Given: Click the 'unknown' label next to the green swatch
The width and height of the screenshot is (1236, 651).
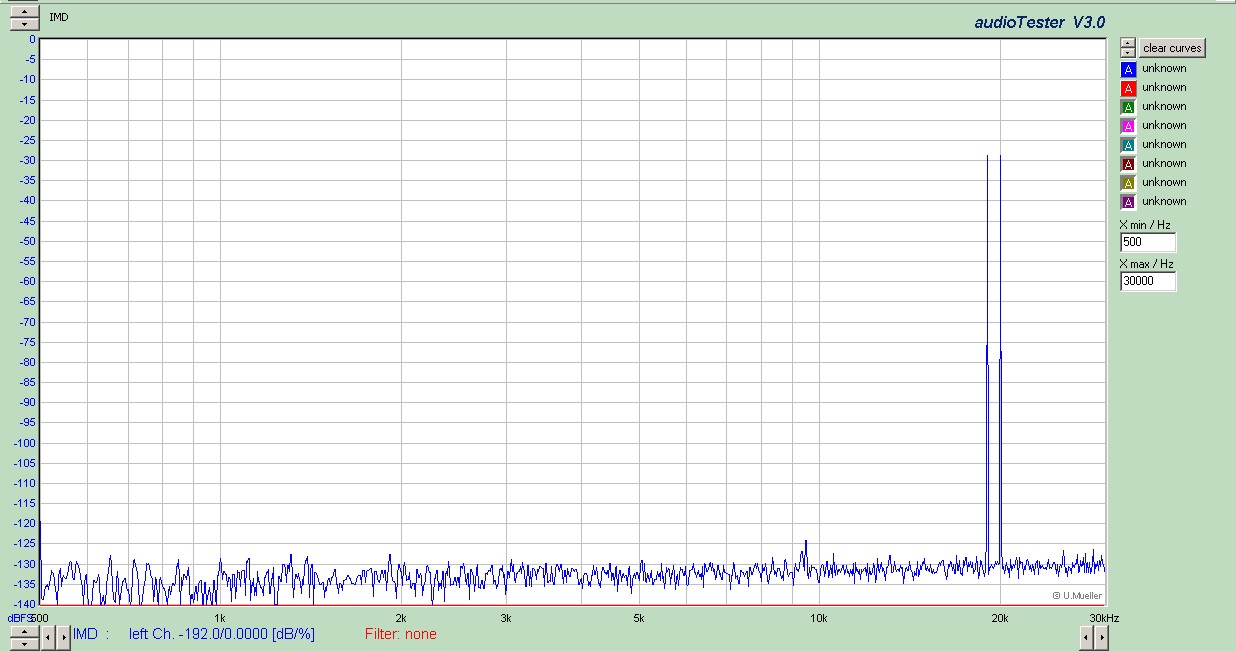Looking at the screenshot, I should 1164,106.
